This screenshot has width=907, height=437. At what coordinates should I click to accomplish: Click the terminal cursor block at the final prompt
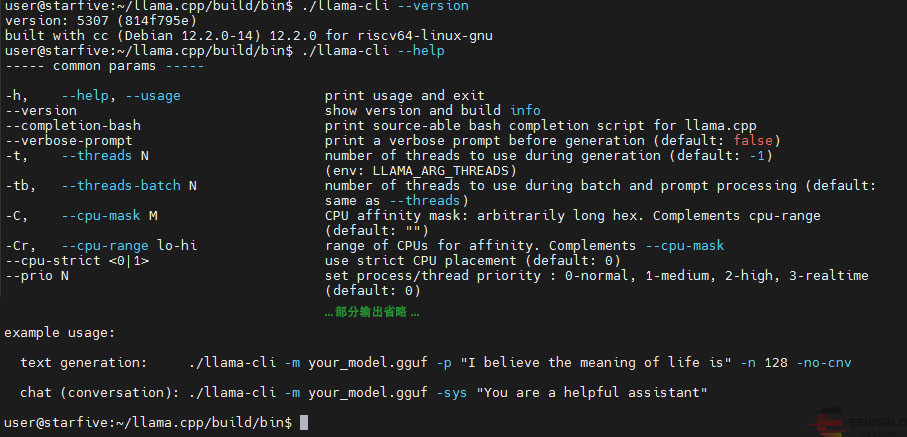click(x=304, y=423)
